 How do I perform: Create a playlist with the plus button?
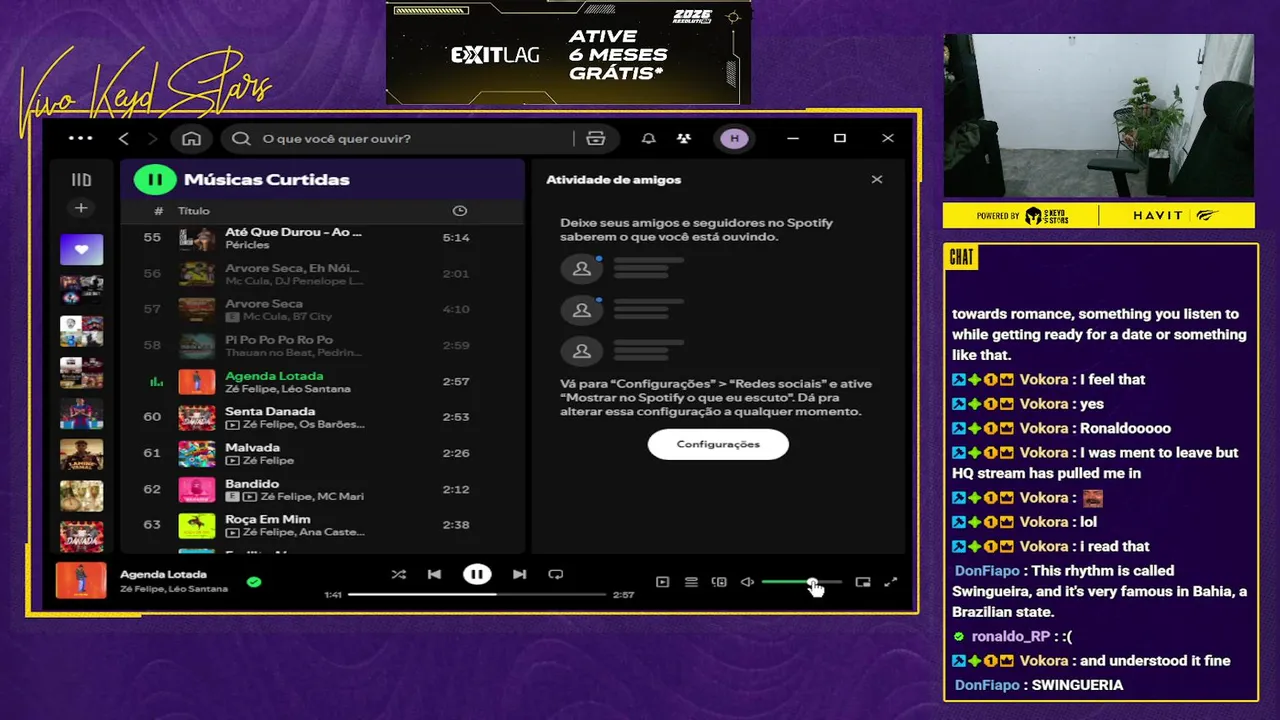tap(81, 208)
